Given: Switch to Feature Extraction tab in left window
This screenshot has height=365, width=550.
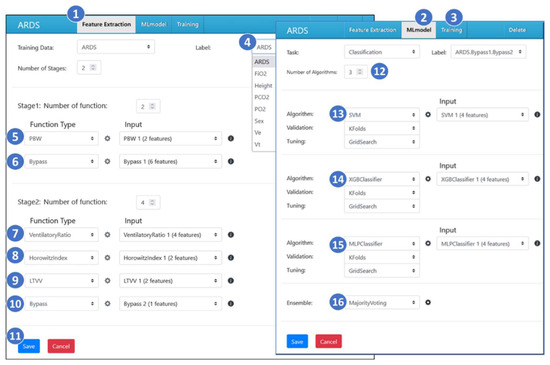Looking at the screenshot, I should 106,25.
